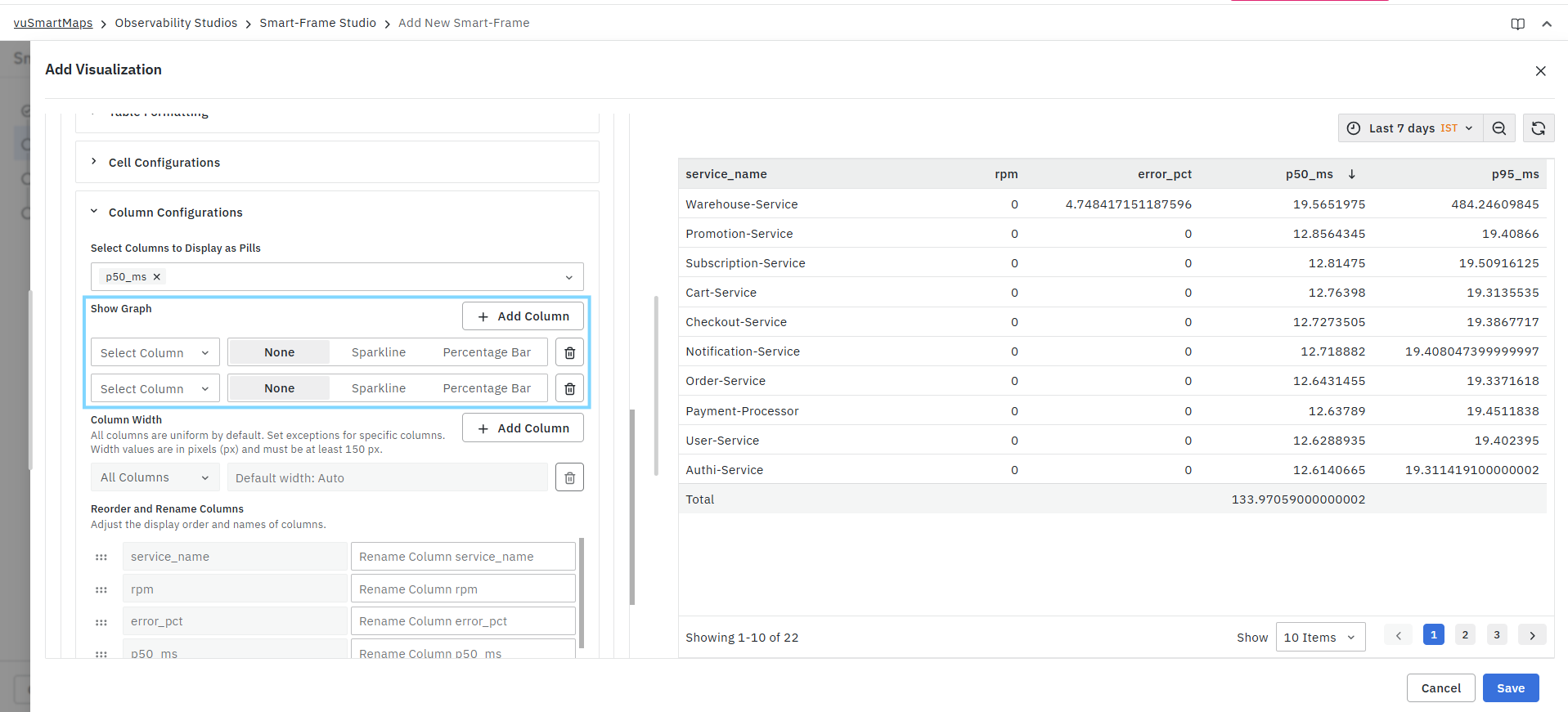Cancel the visualization changes
Viewport: 1568px width, 712px height.
coord(1440,688)
